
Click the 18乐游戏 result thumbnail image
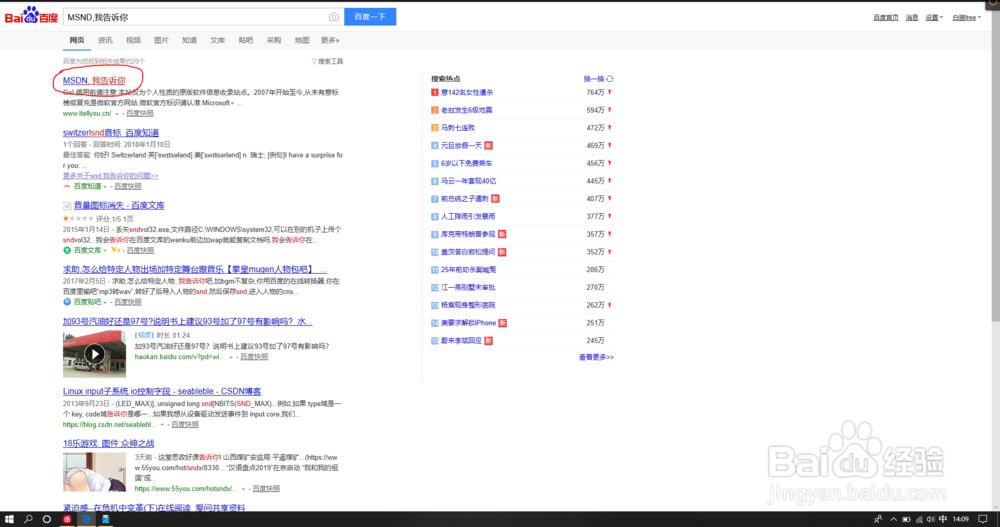tap(94, 472)
